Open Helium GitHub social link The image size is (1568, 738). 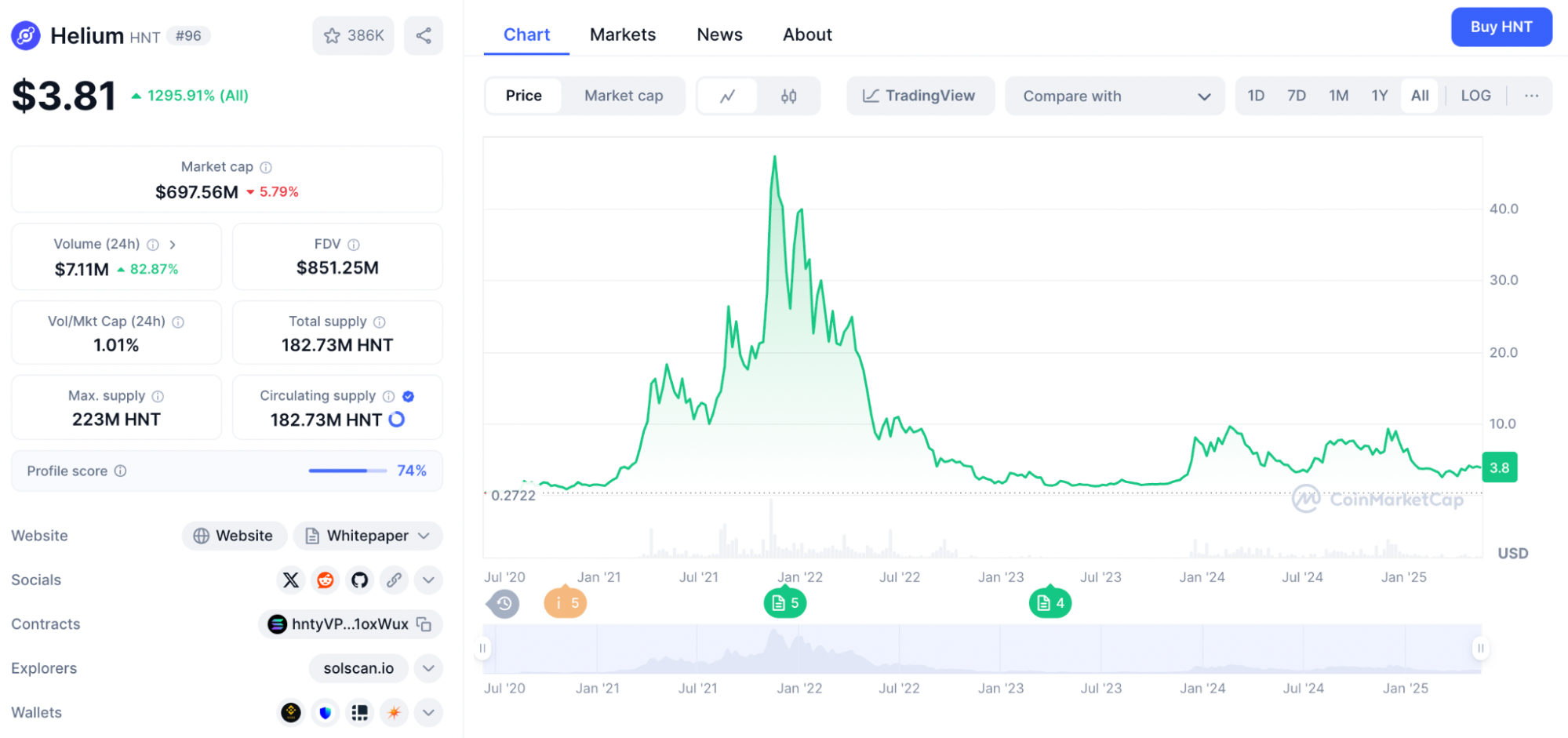(x=360, y=580)
